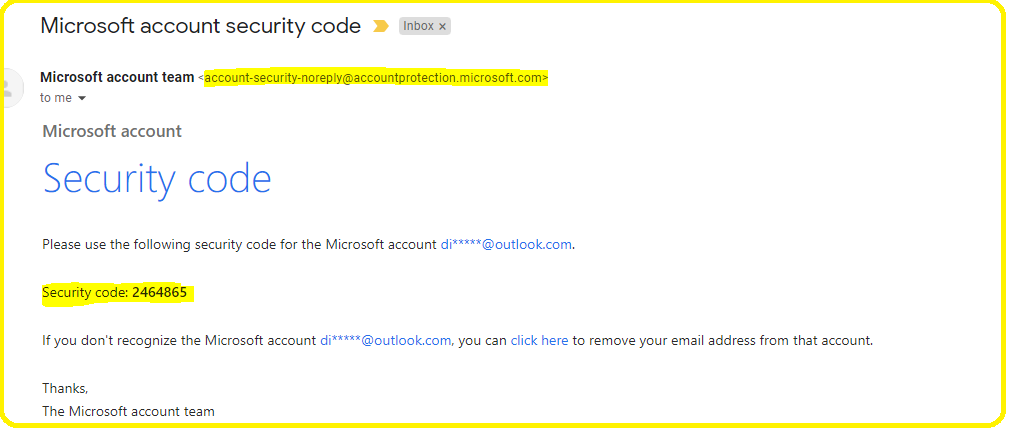Open the 'click here' removal link
The height and width of the screenshot is (432, 1009).
(x=539, y=341)
